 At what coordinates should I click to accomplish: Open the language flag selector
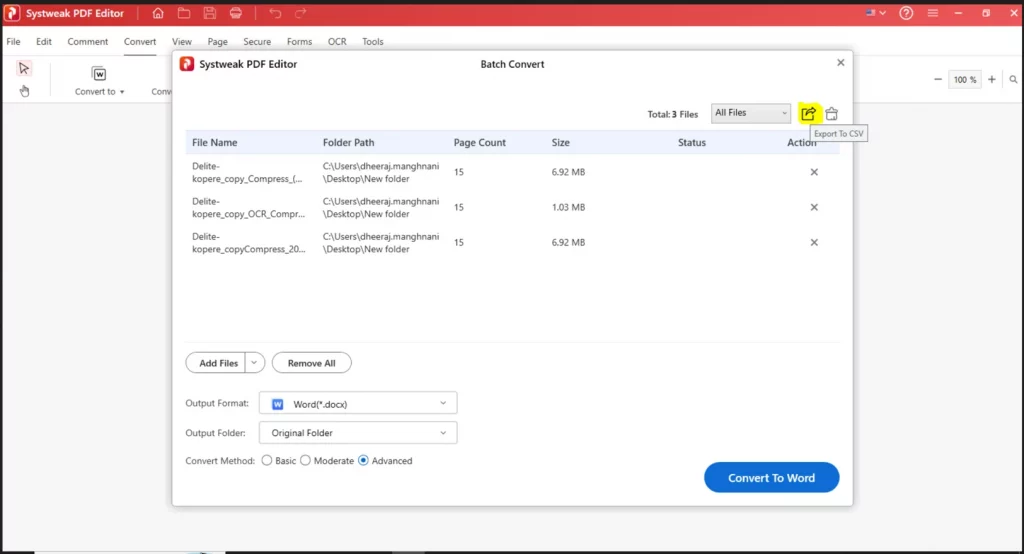(x=875, y=13)
